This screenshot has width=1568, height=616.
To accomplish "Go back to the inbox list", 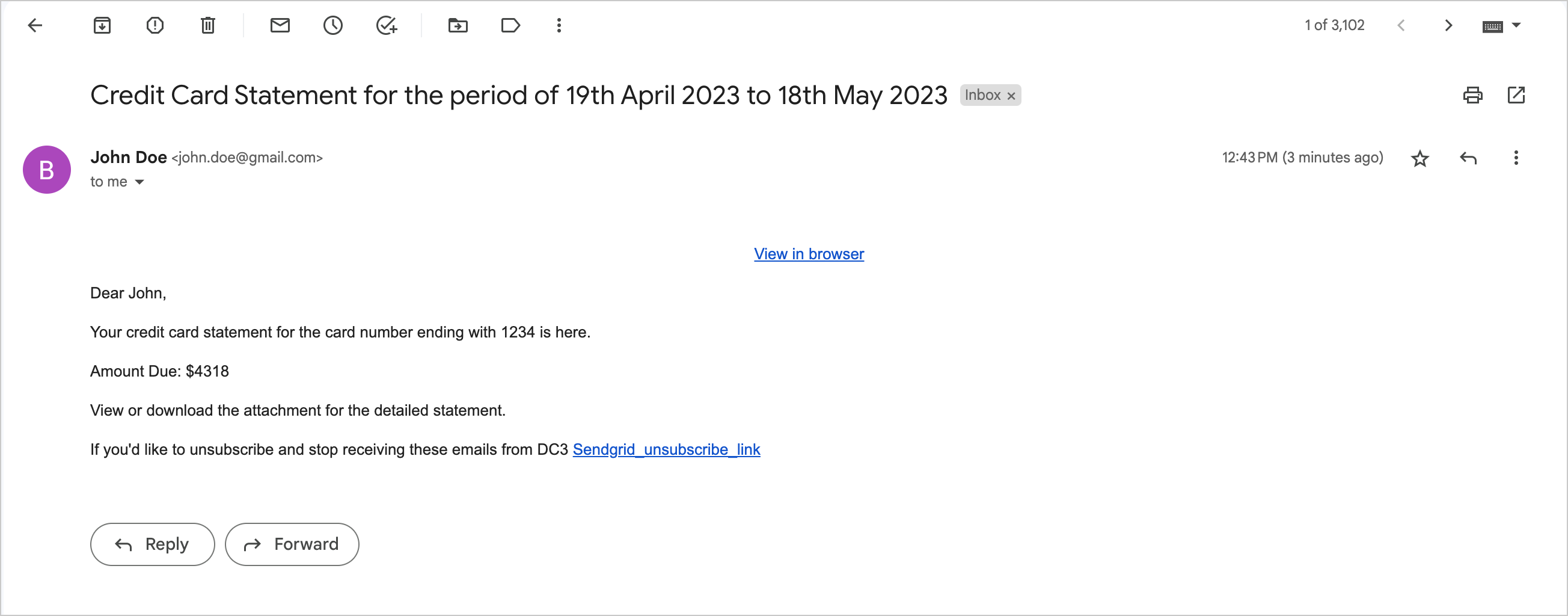I will (35, 26).
